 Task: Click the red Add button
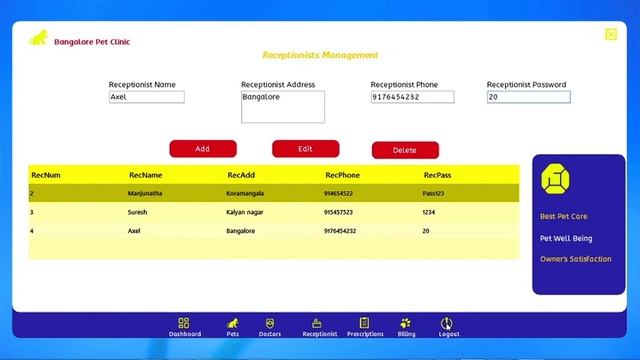(x=203, y=149)
